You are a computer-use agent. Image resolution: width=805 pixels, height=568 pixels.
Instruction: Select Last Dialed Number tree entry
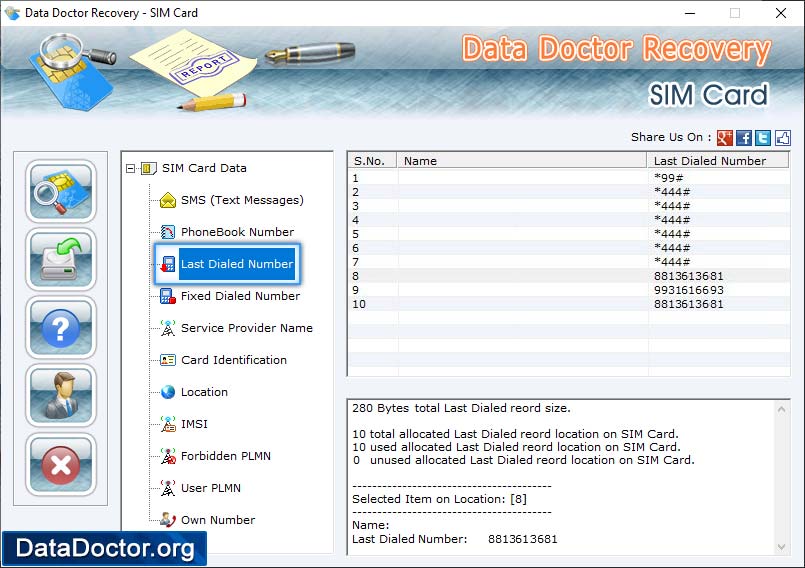[237, 264]
